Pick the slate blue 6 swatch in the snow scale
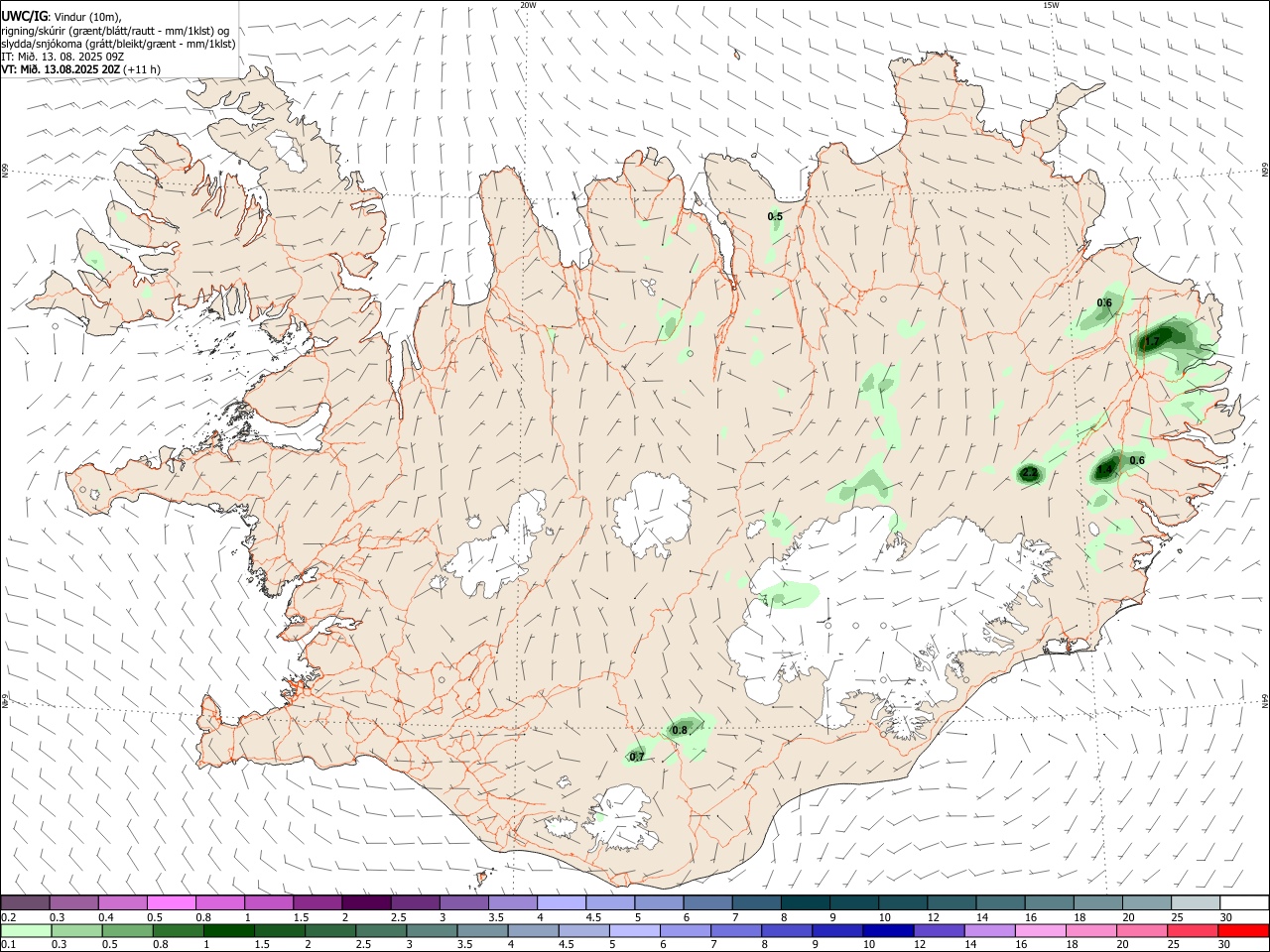The height and width of the screenshot is (952, 1270). [x=707, y=902]
